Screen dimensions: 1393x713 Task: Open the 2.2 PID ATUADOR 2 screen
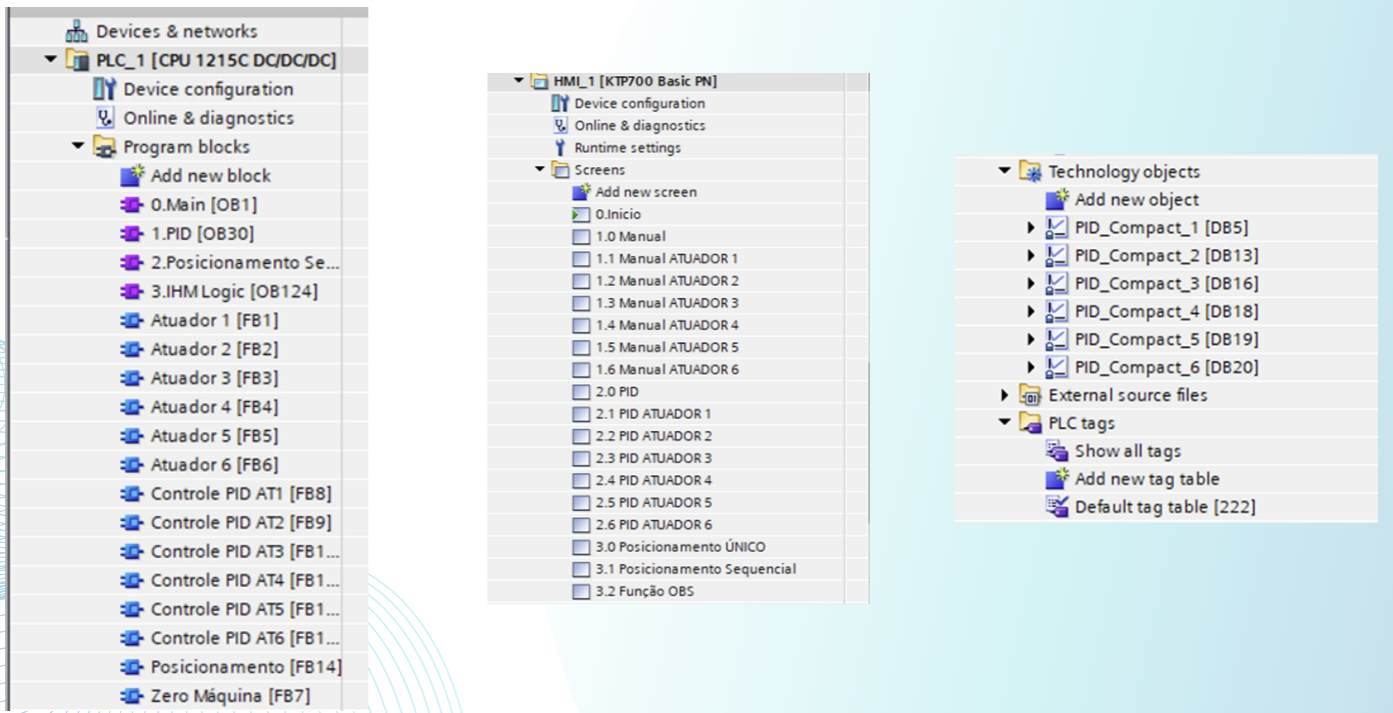point(654,436)
